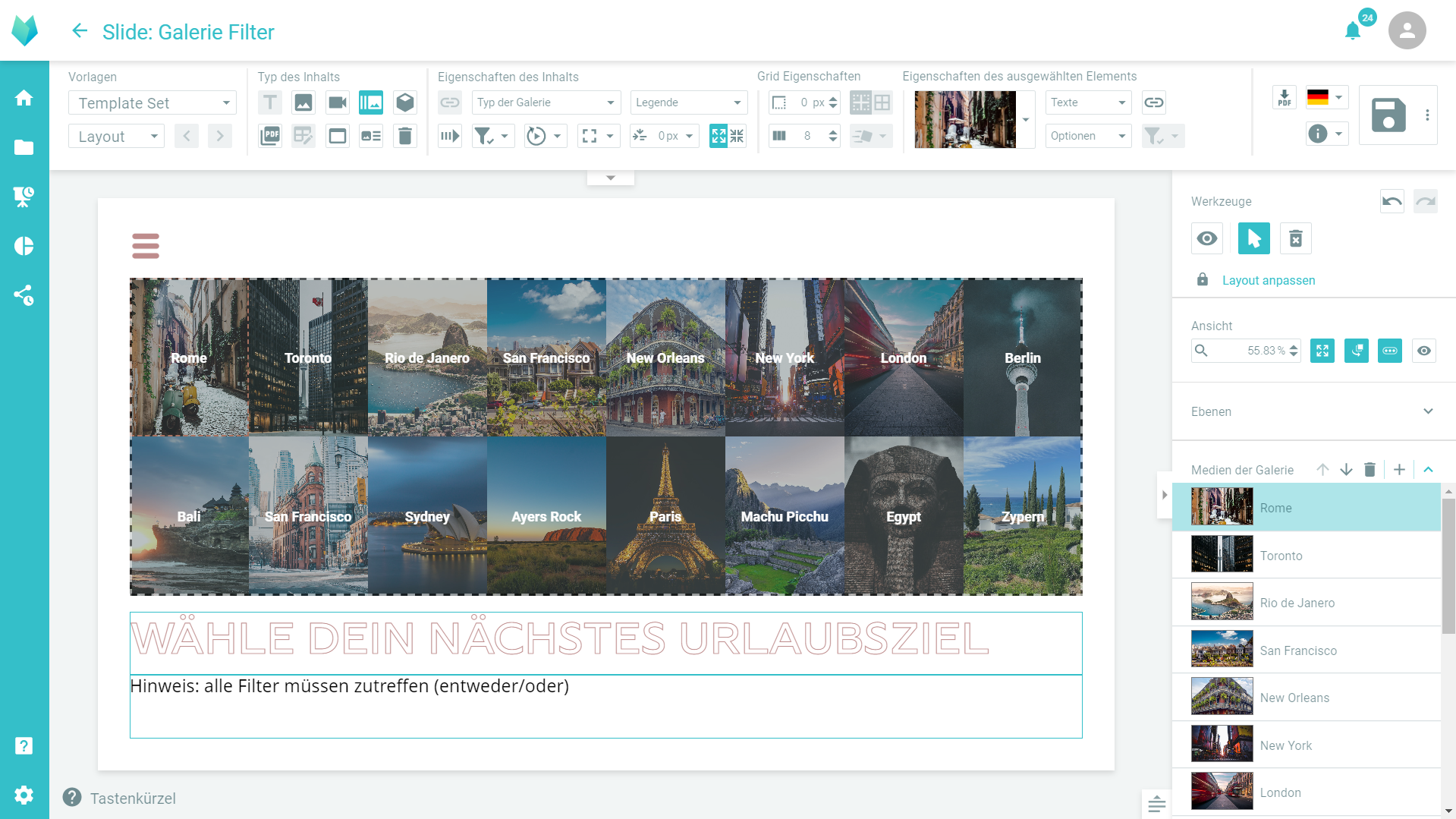Collapse the right side panel arrow
Viewport: 1456px width, 819px height.
point(1165,495)
